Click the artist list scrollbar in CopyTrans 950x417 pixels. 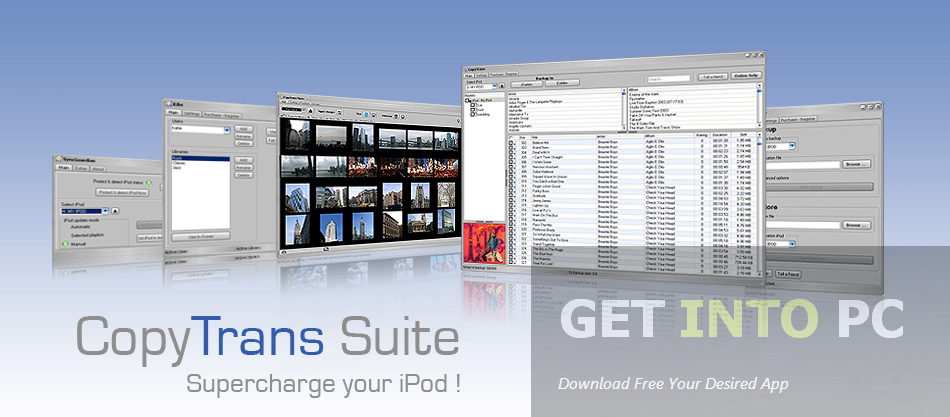tap(624, 109)
